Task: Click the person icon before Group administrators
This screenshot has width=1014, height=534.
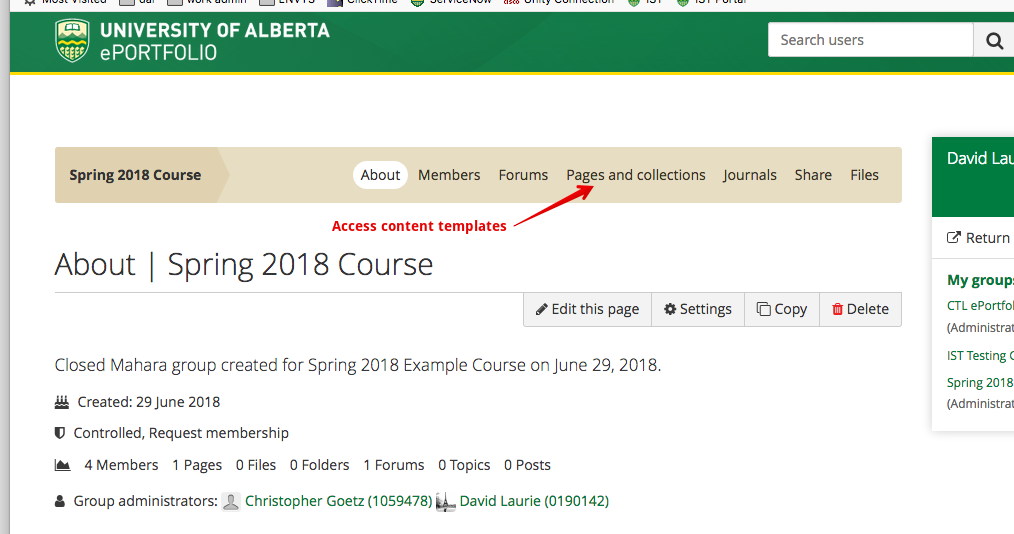Action: [x=59, y=501]
